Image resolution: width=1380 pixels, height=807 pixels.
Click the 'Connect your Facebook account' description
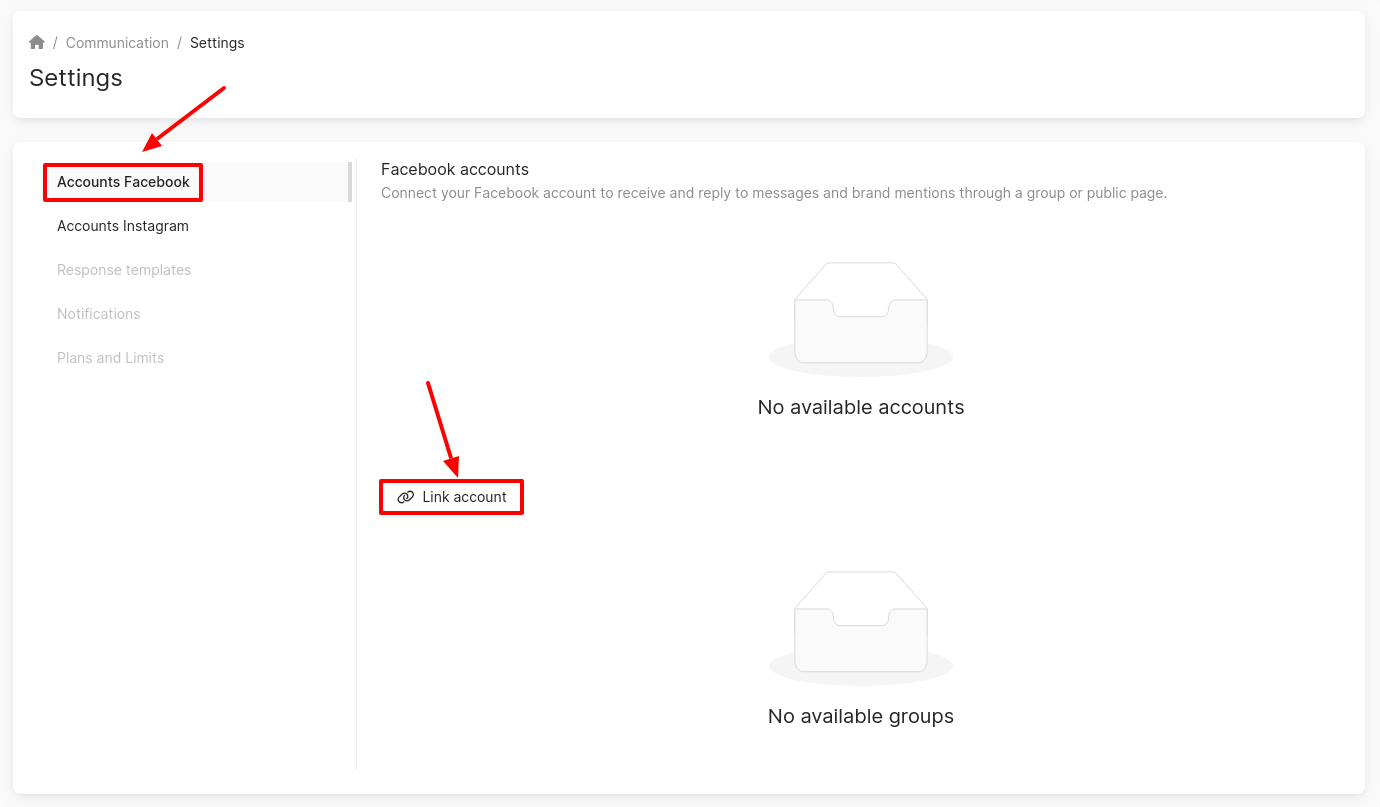pos(774,193)
